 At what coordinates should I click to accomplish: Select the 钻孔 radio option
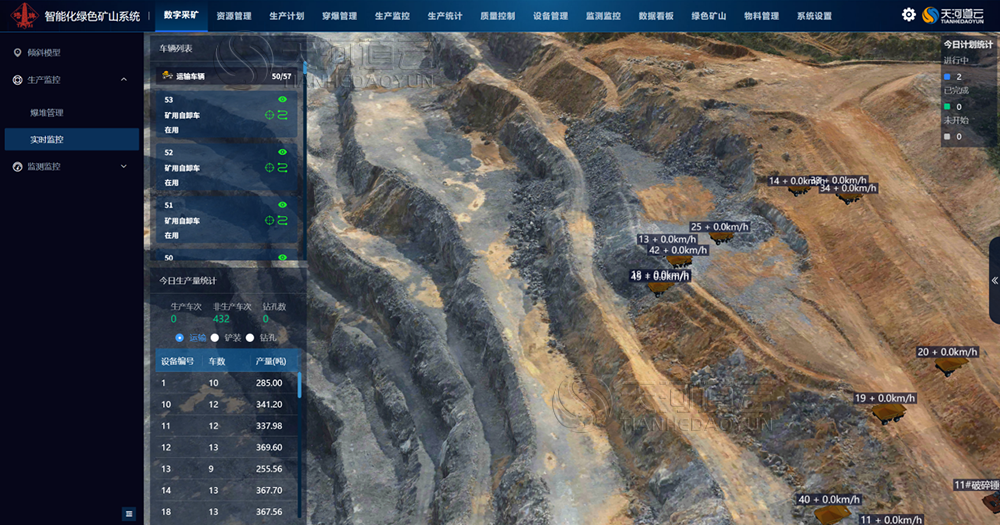250,337
